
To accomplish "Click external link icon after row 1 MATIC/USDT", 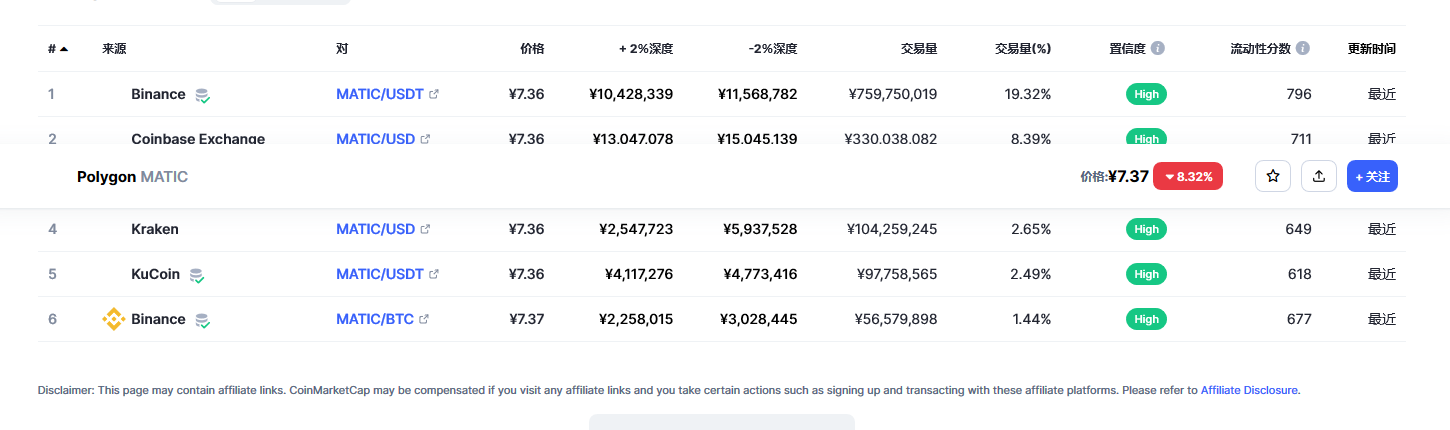I will click(434, 94).
